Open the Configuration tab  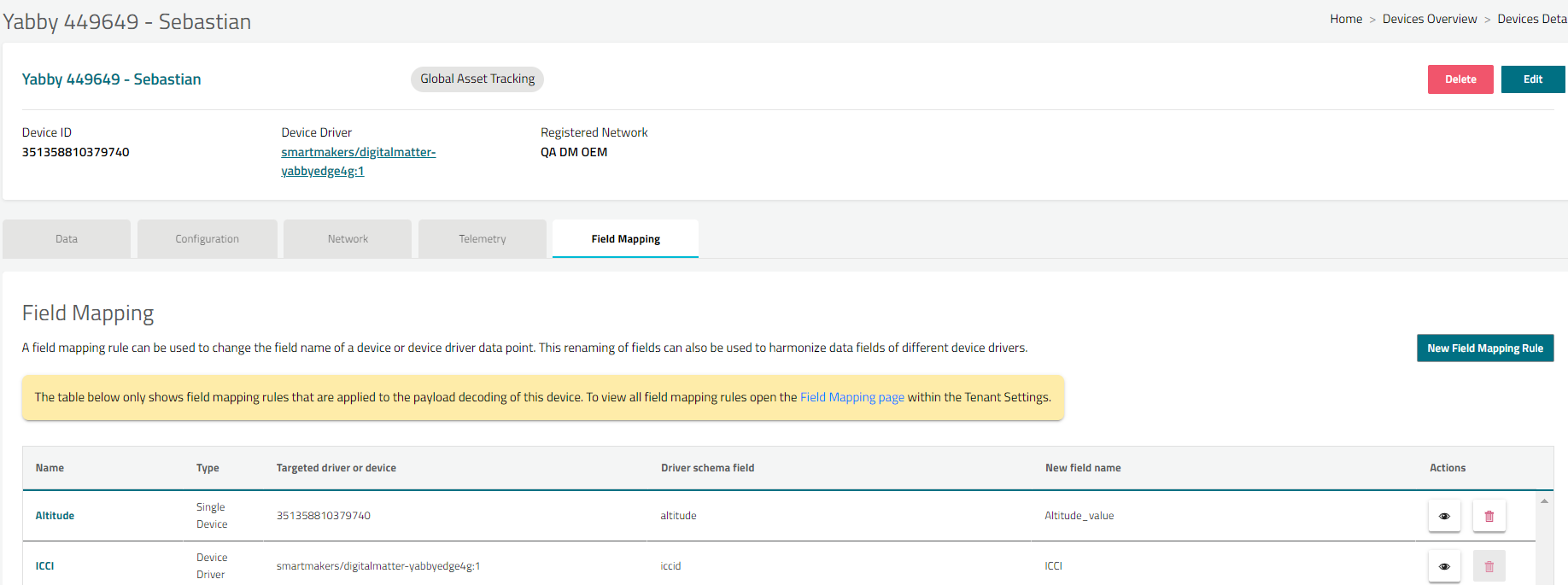(x=207, y=239)
